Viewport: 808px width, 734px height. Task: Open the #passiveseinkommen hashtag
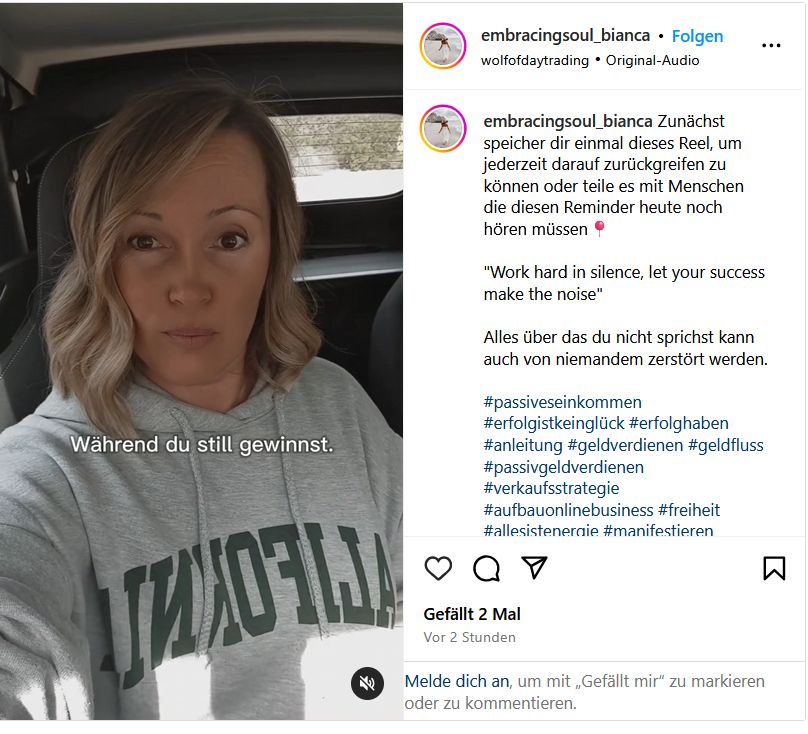pos(562,402)
